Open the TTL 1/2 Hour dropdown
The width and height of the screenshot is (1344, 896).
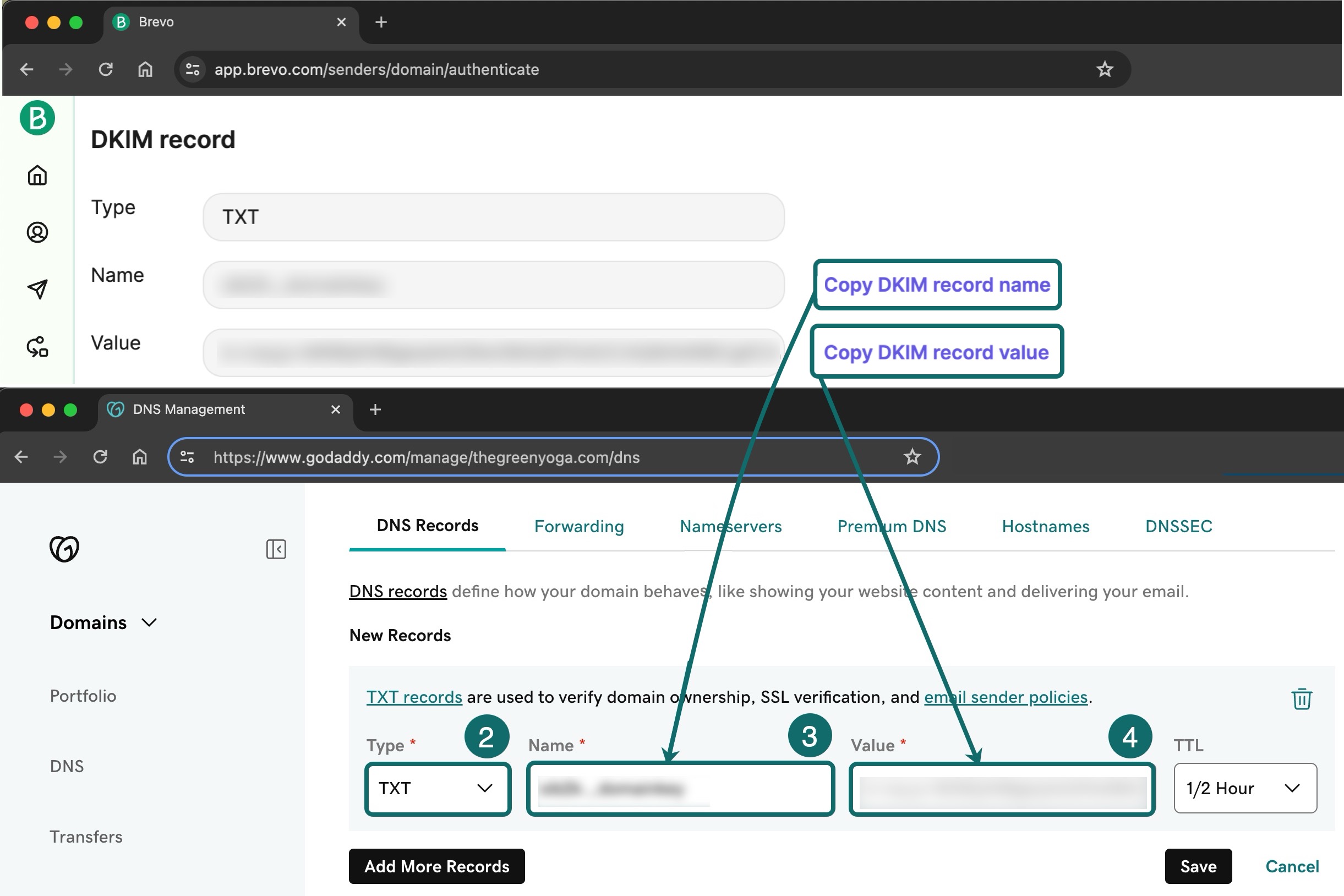(x=1245, y=789)
